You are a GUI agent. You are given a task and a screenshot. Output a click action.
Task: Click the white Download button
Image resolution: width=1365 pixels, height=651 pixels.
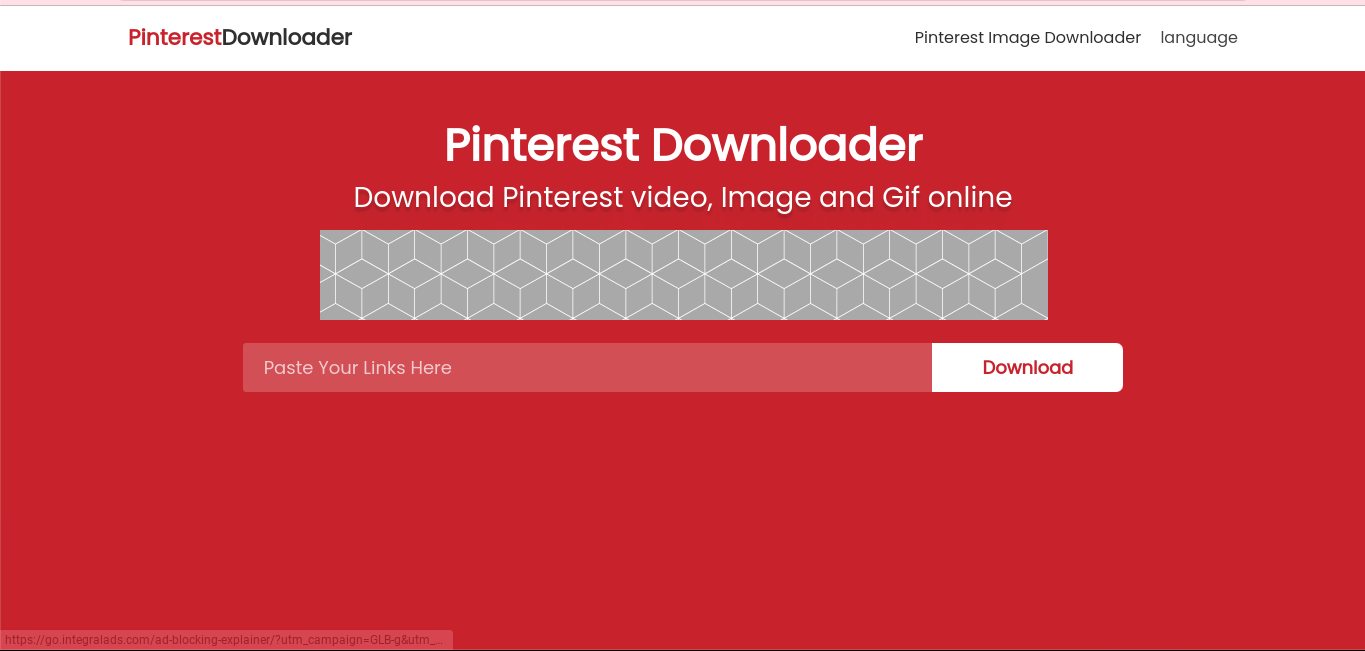click(x=1027, y=368)
